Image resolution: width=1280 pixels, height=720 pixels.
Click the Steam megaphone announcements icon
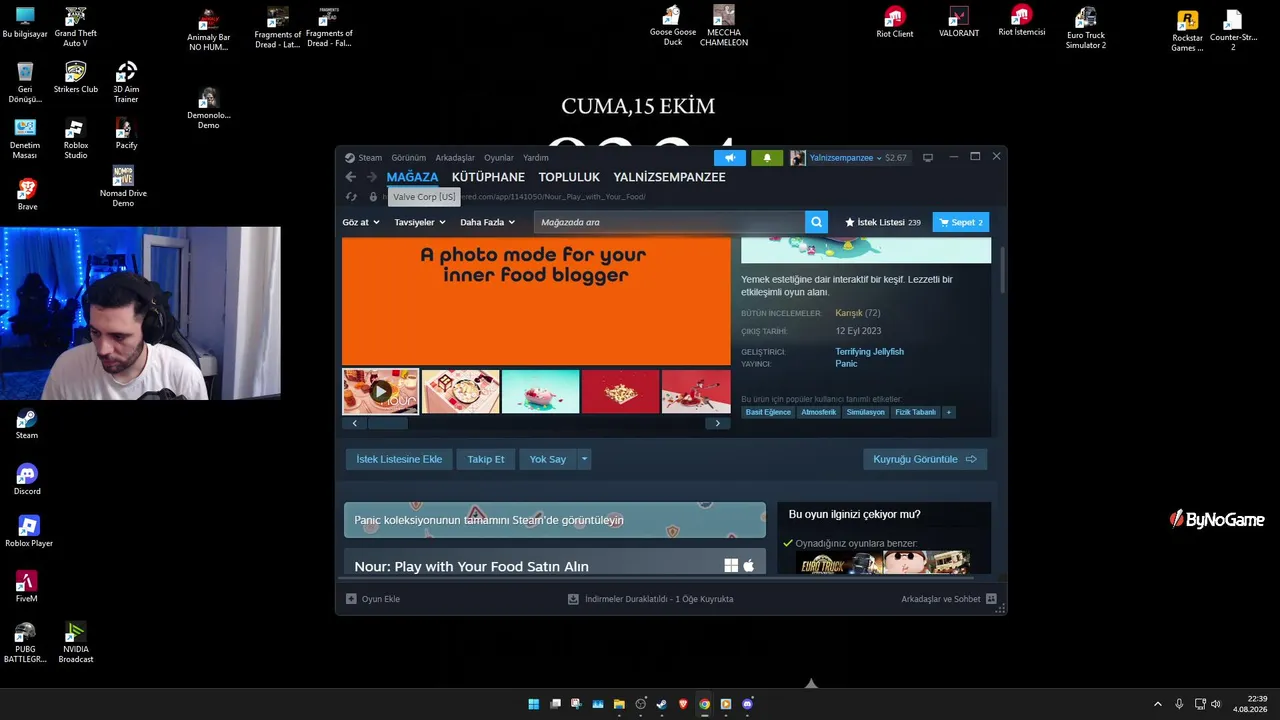[x=730, y=158]
